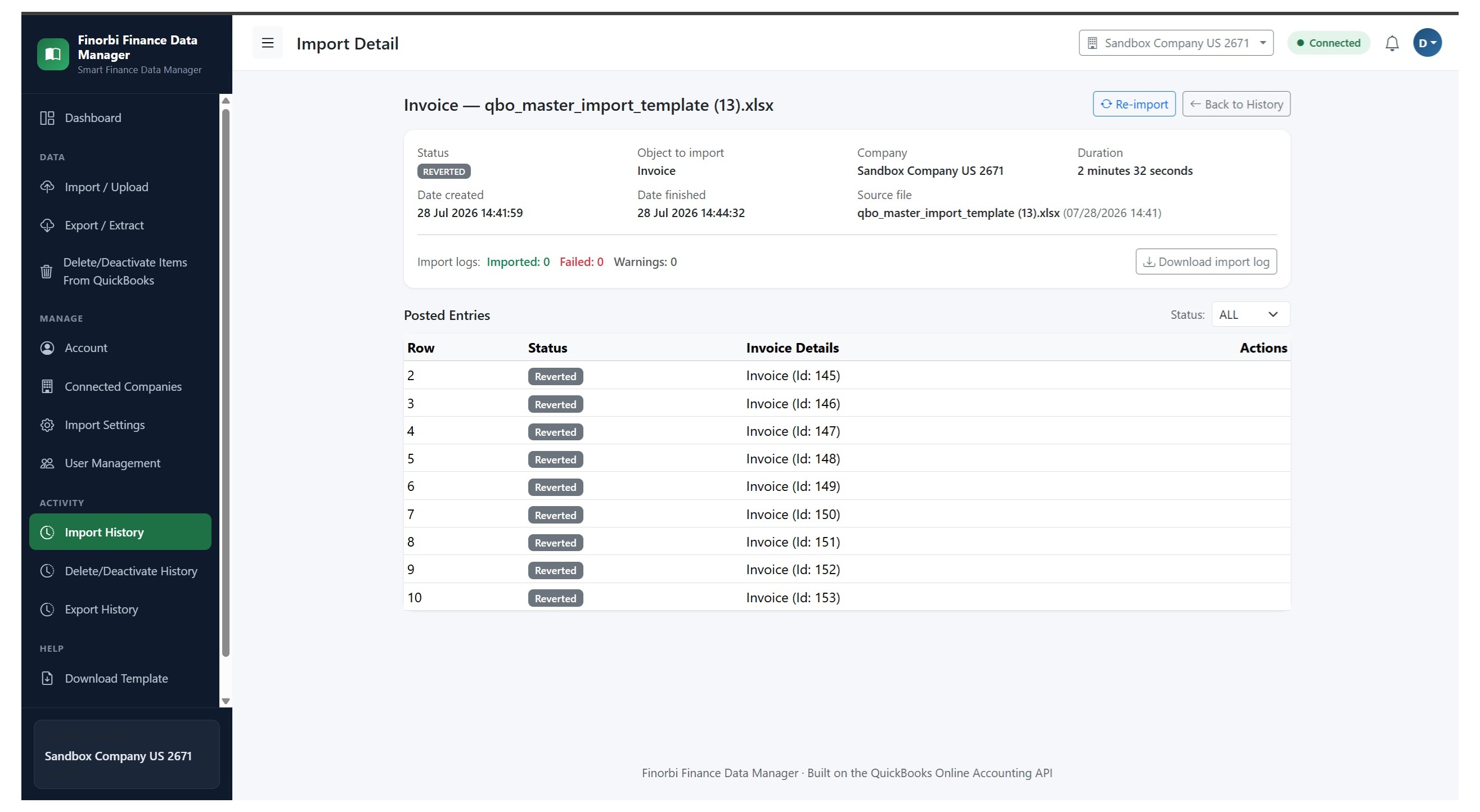Click the Account person icon
The width and height of the screenshot is (1480, 812).
coord(47,348)
